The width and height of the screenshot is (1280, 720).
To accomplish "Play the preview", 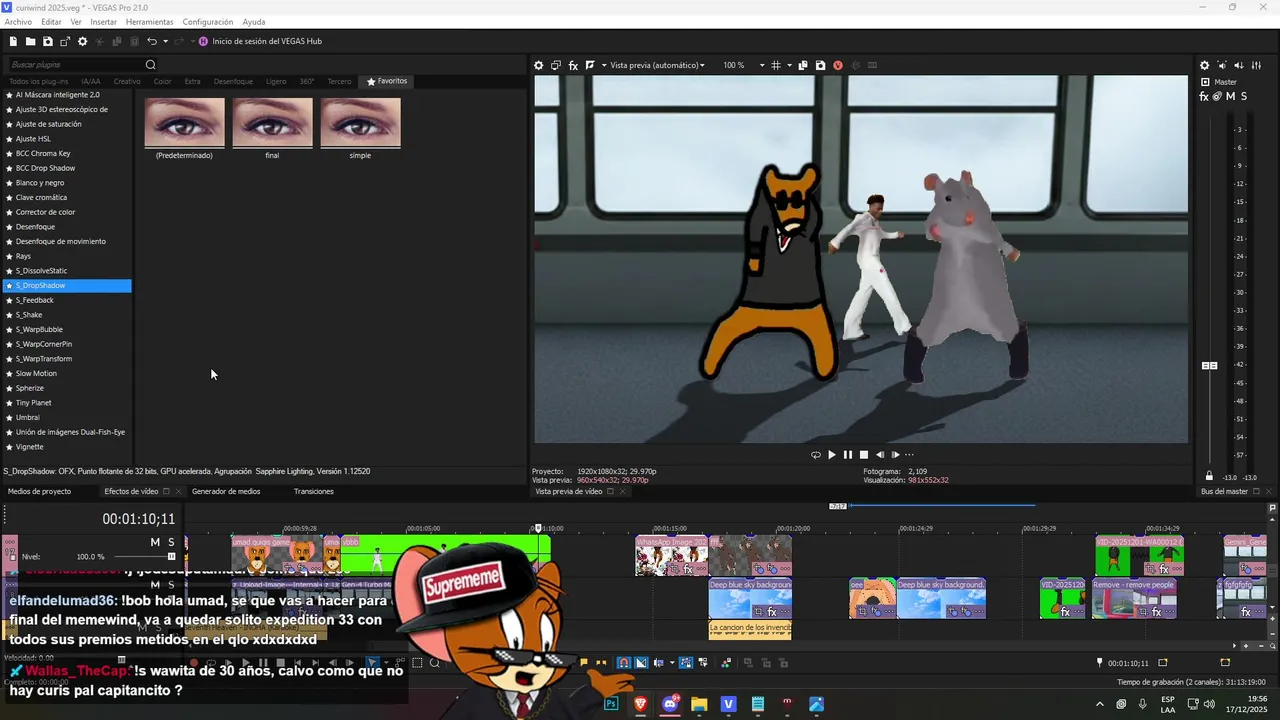I will [x=832, y=455].
